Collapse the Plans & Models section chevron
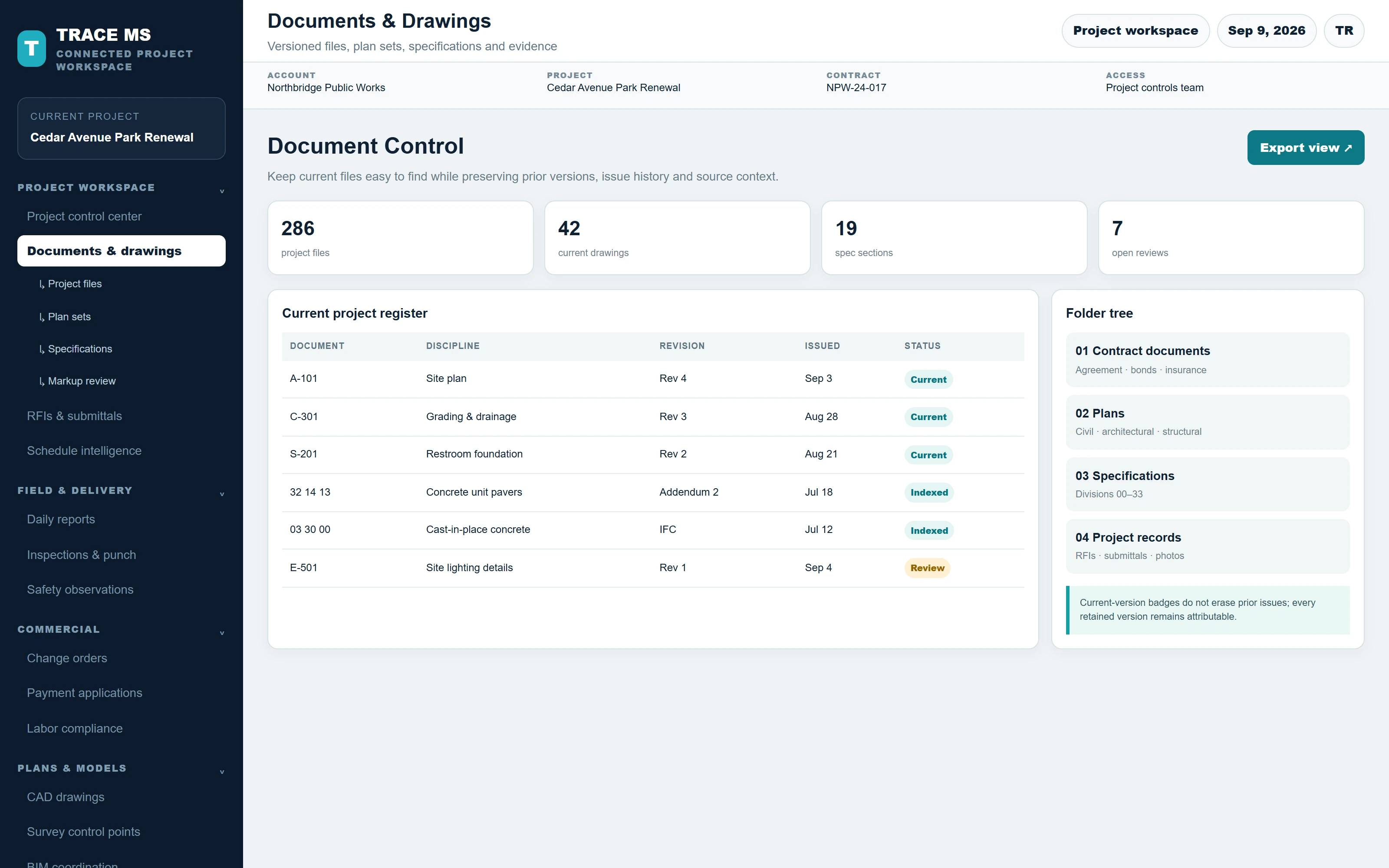This screenshot has width=1389, height=868. tap(221, 772)
